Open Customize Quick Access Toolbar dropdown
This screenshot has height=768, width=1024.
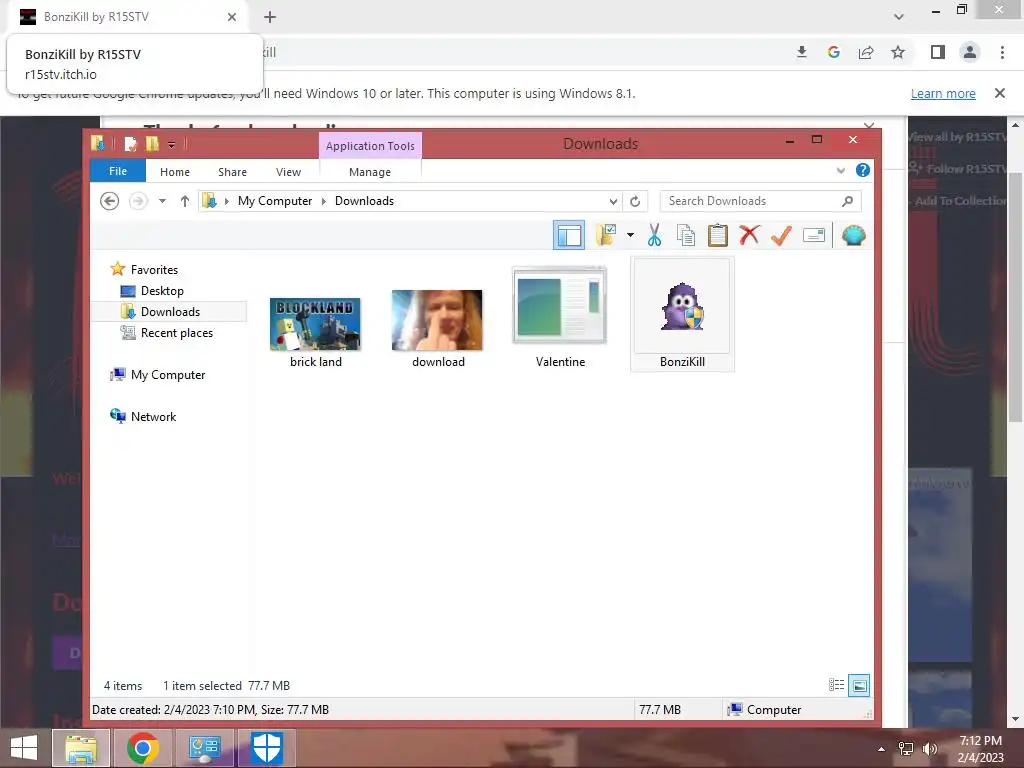(171, 144)
